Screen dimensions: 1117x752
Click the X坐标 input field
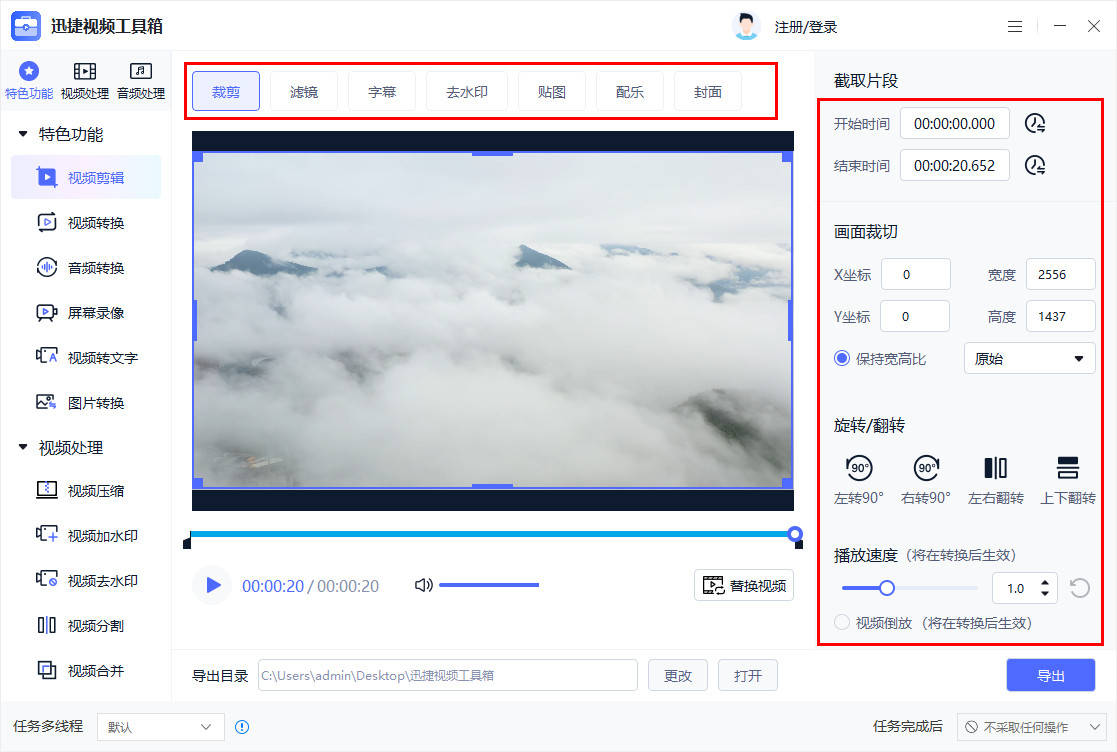pos(915,274)
